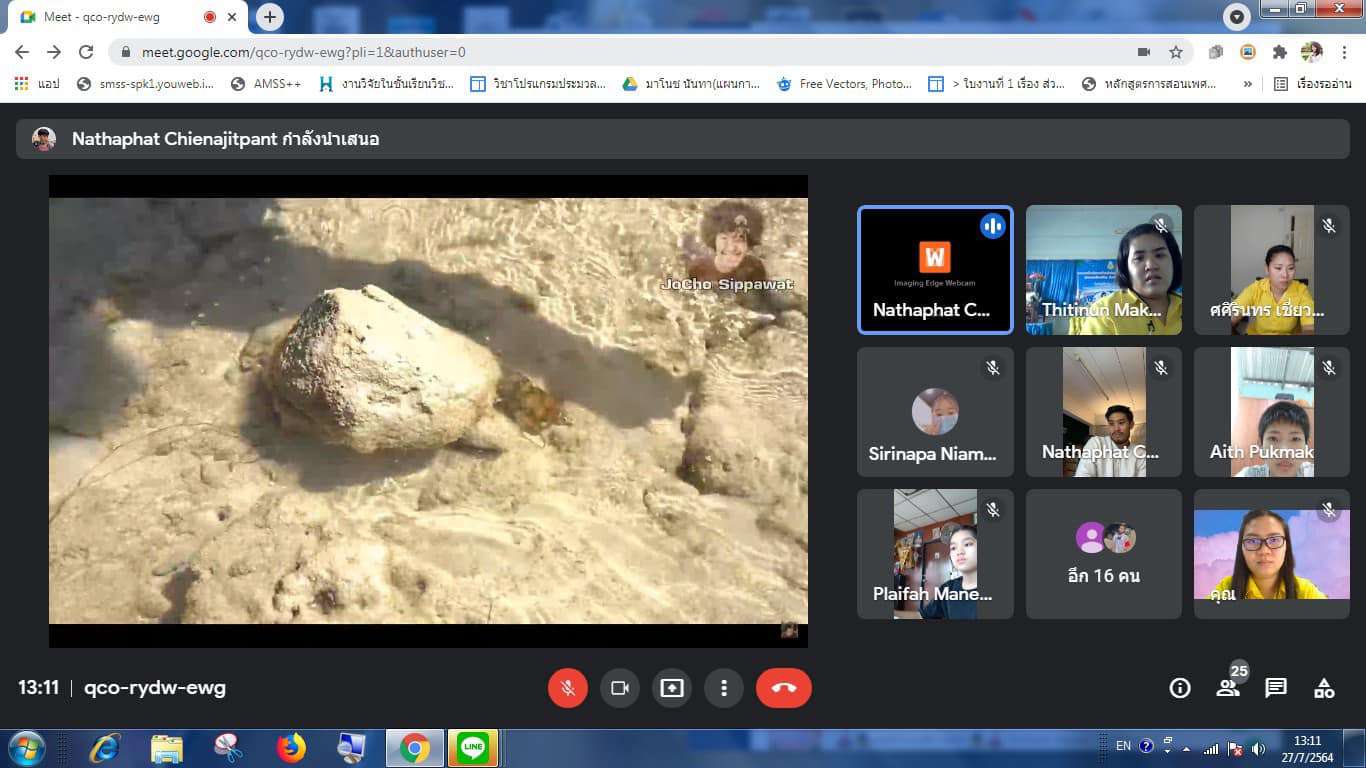Click the meet.google.com address bar
Image resolution: width=1366 pixels, height=768 pixels.
(600, 52)
